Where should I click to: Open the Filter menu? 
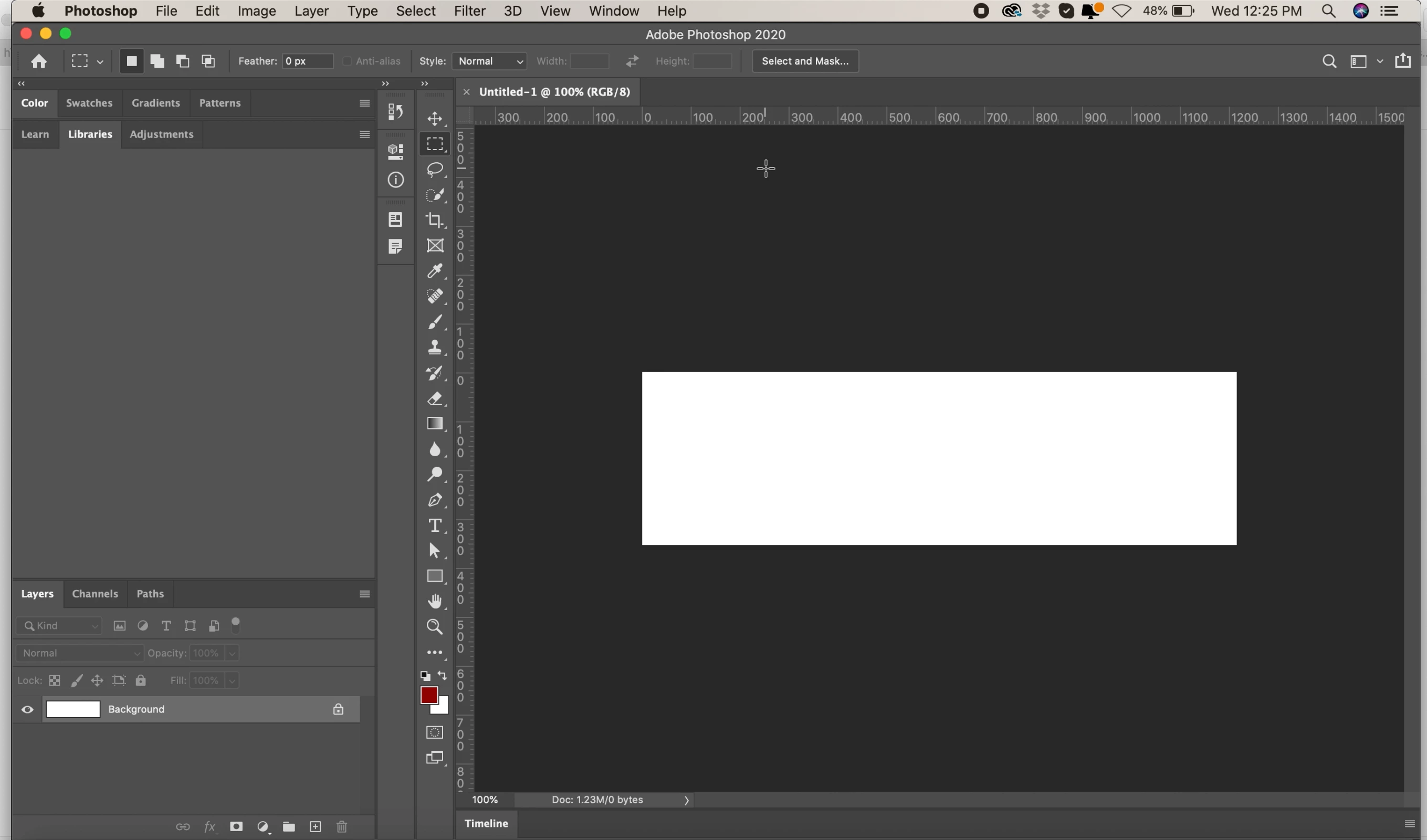469,10
